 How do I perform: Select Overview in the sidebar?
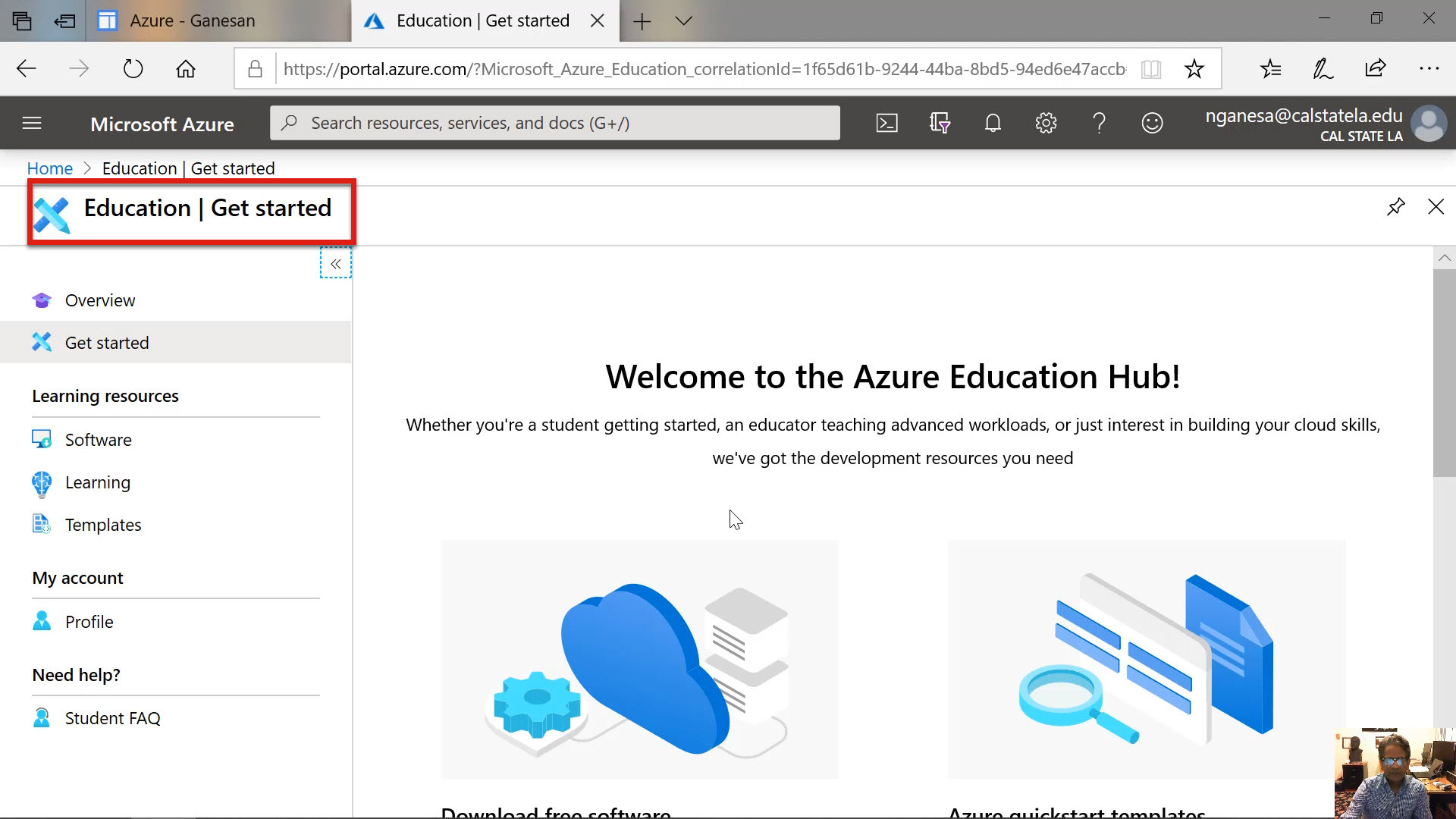click(x=99, y=300)
